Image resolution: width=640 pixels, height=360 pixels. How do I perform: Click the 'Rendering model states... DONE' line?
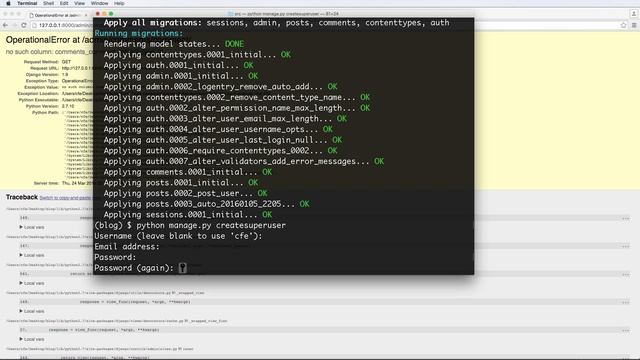pos(174,44)
